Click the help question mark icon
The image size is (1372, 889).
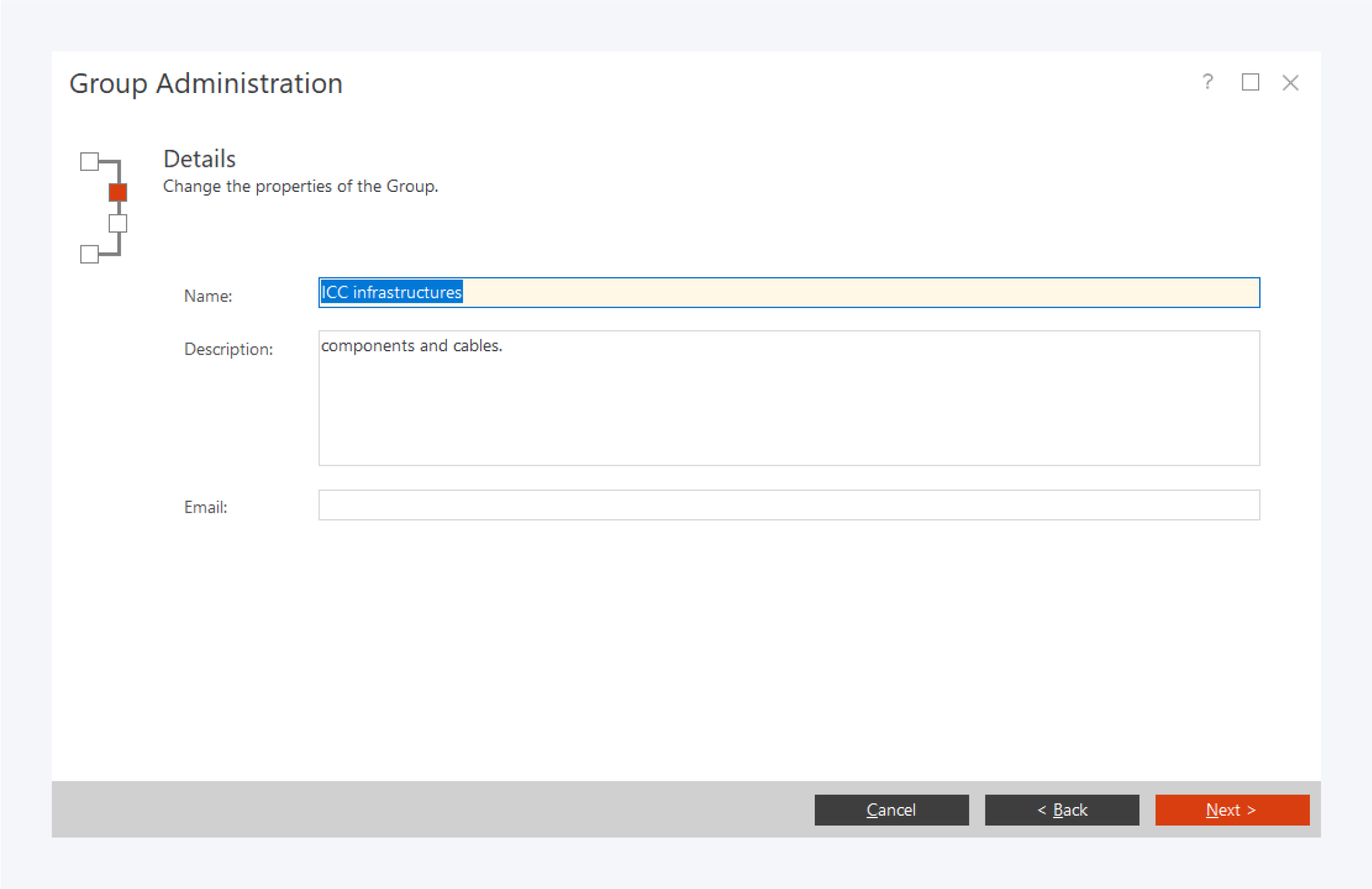[1208, 82]
